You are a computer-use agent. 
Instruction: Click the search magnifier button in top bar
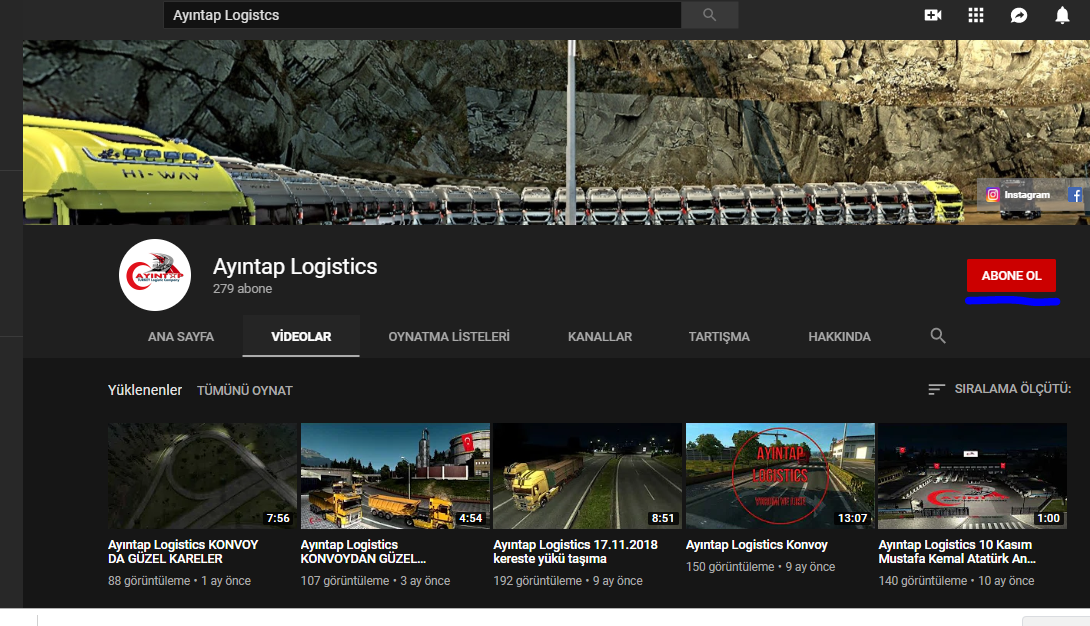[709, 15]
